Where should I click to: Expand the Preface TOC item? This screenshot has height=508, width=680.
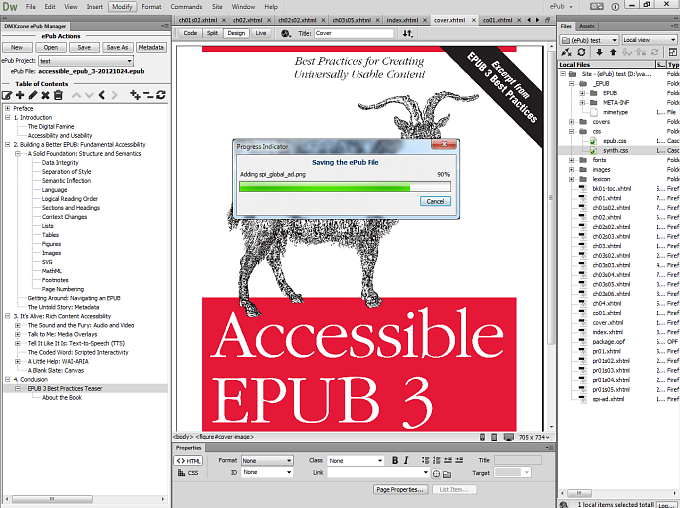point(7,108)
